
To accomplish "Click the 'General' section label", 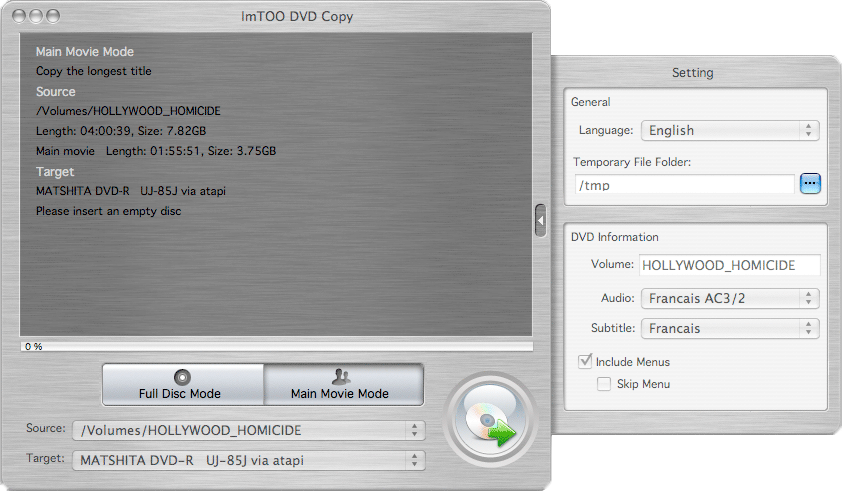I will pos(590,102).
